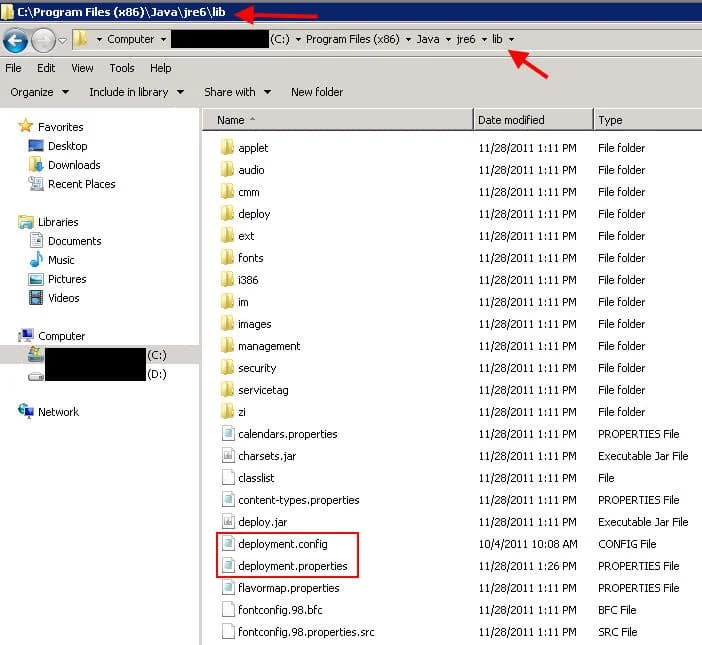Click the Java breadcrumb segment
Viewport: 702px width, 645px height.
click(x=428, y=39)
